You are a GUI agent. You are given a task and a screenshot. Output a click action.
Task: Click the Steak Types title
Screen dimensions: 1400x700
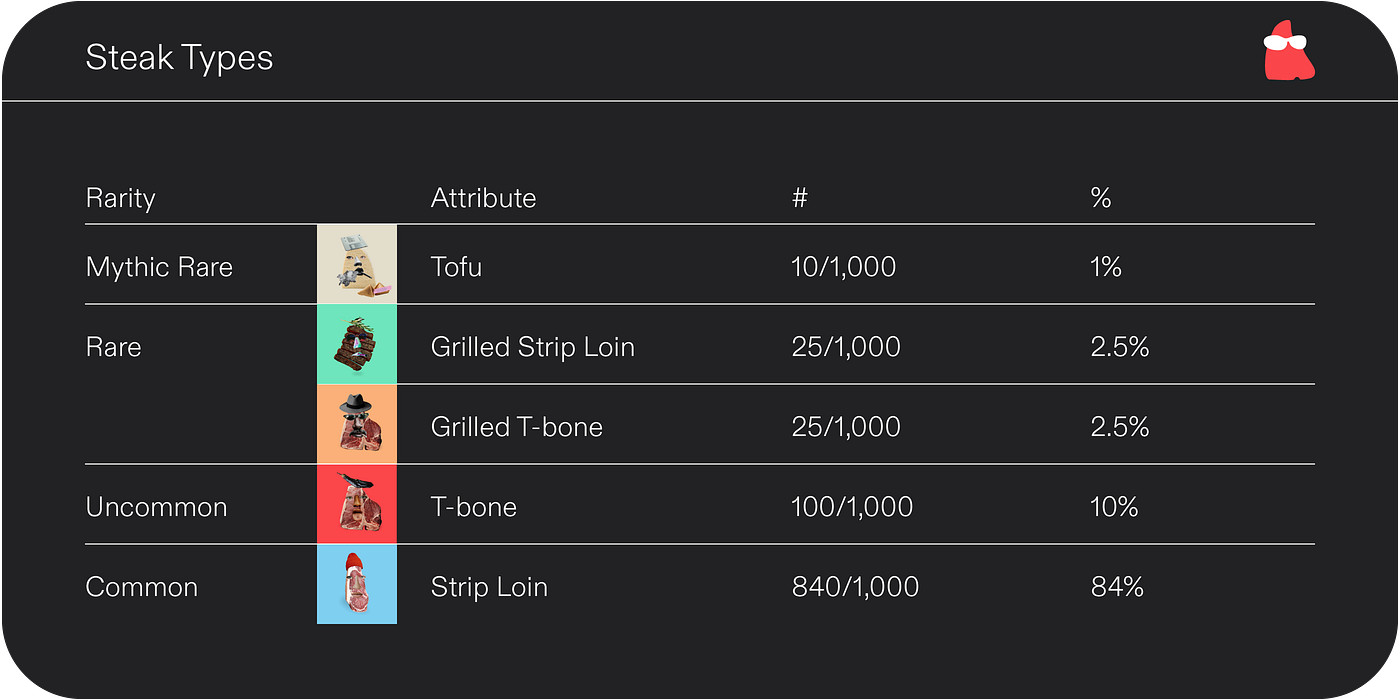click(179, 58)
